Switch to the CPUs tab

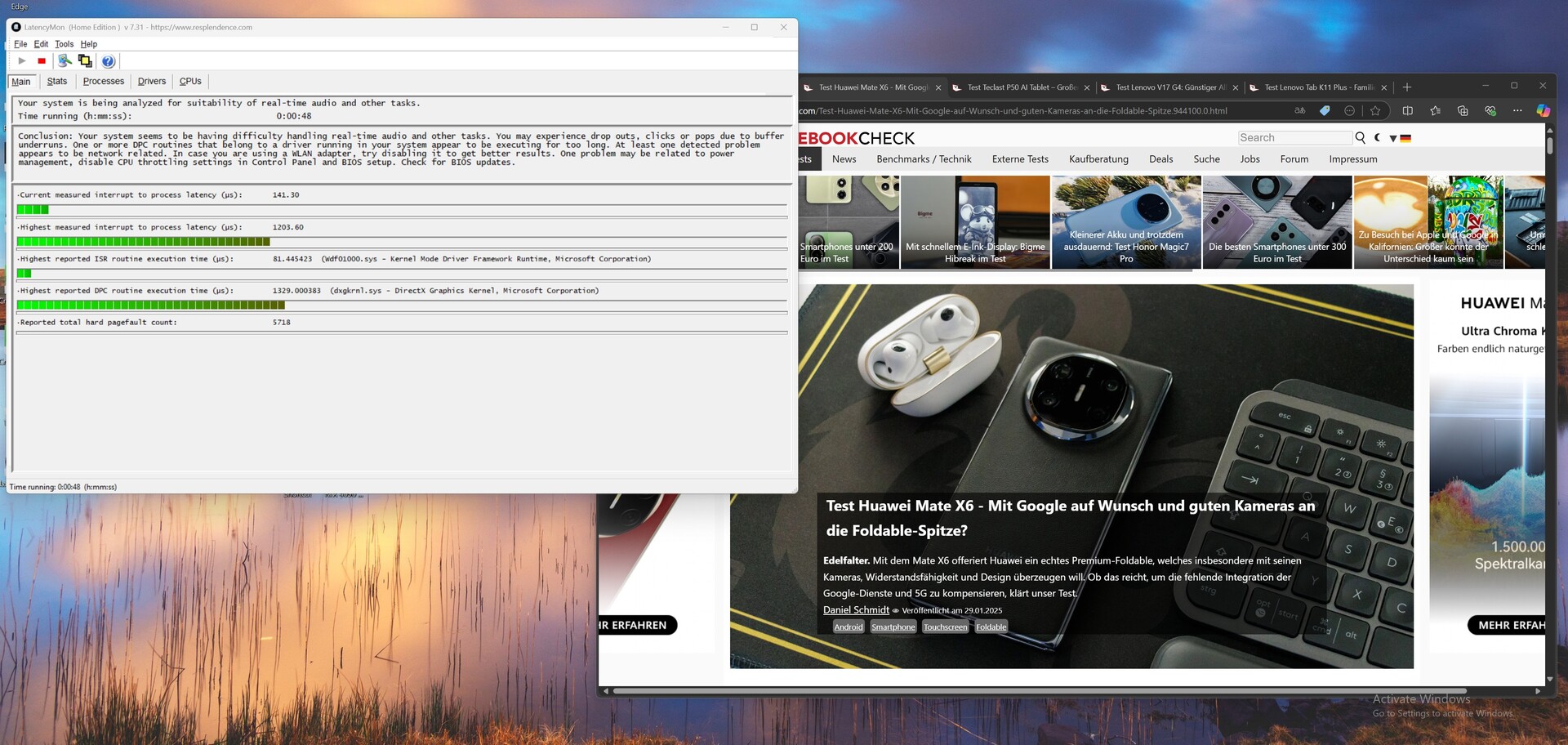tap(190, 82)
